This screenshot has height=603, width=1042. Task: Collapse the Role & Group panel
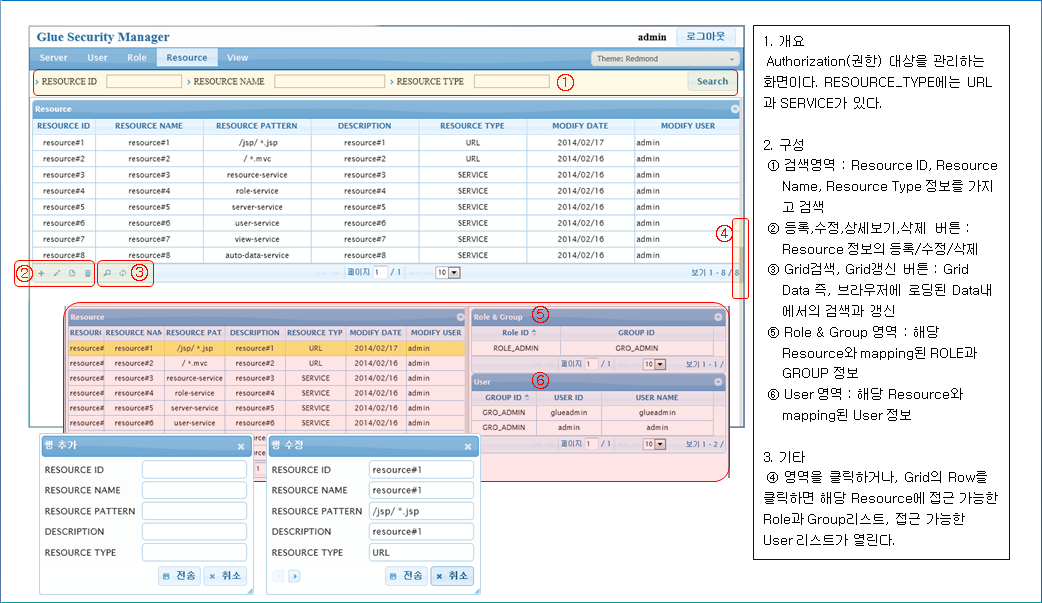point(718,317)
